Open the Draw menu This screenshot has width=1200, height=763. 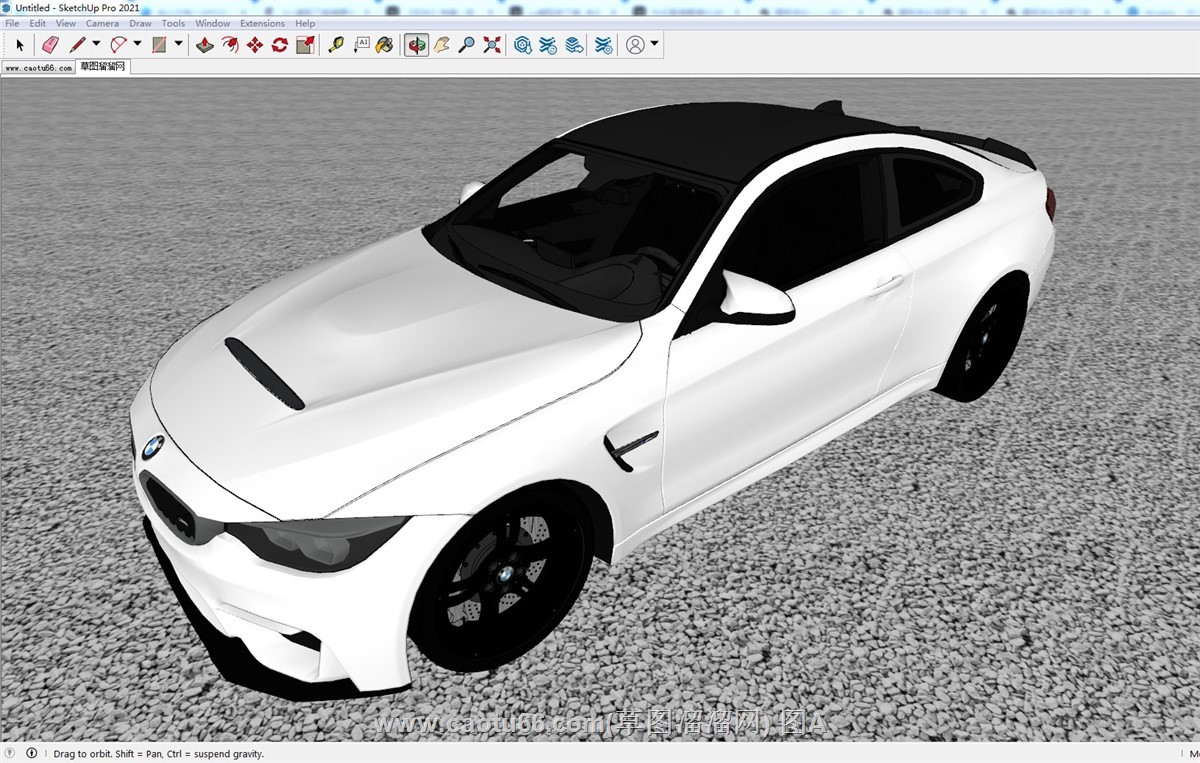(140, 23)
